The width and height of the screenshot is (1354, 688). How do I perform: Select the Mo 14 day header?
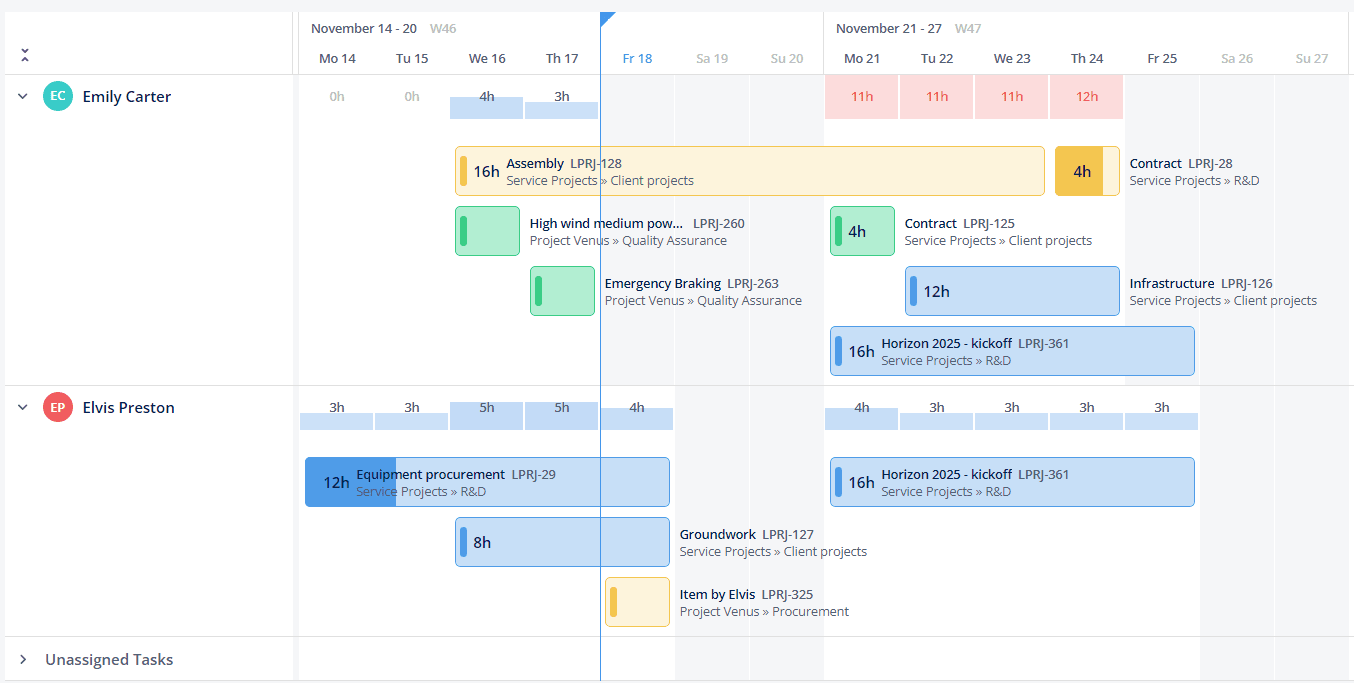tap(337, 59)
